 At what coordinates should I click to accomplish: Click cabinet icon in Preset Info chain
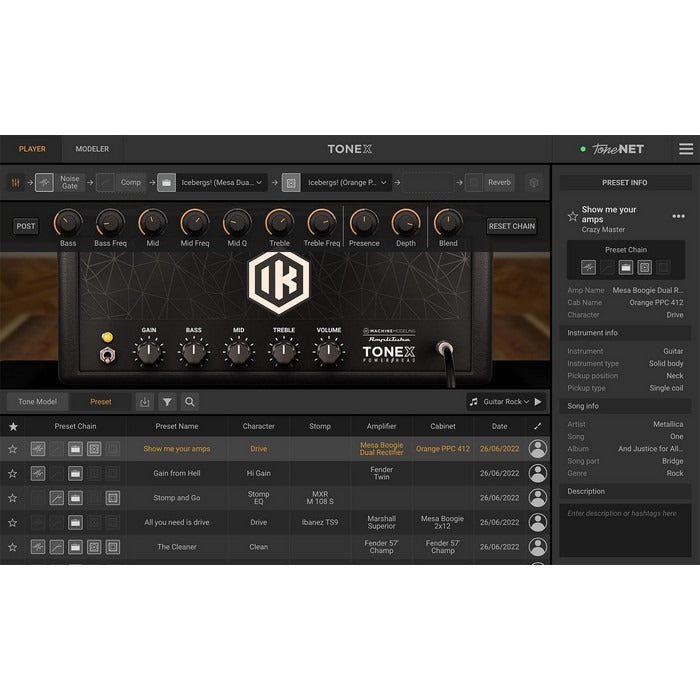(x=644, y=267)
